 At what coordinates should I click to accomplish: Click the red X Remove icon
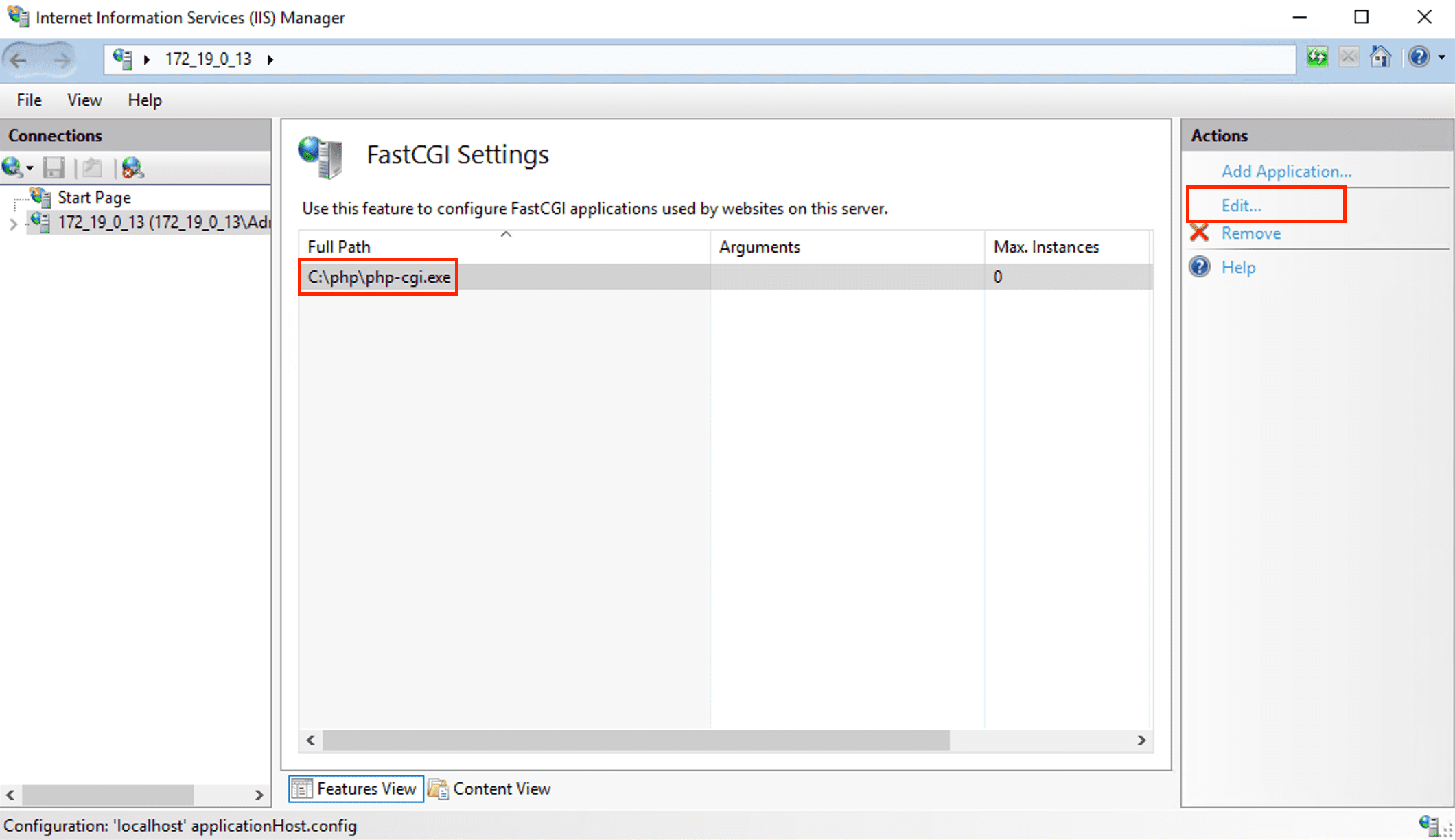tap(1200, 233)
